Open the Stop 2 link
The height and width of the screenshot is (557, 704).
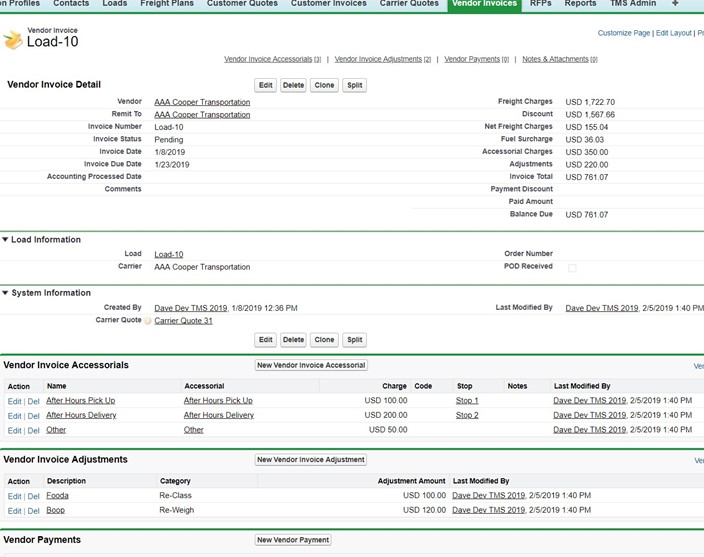pyautogui.click(x=467, y=415)
